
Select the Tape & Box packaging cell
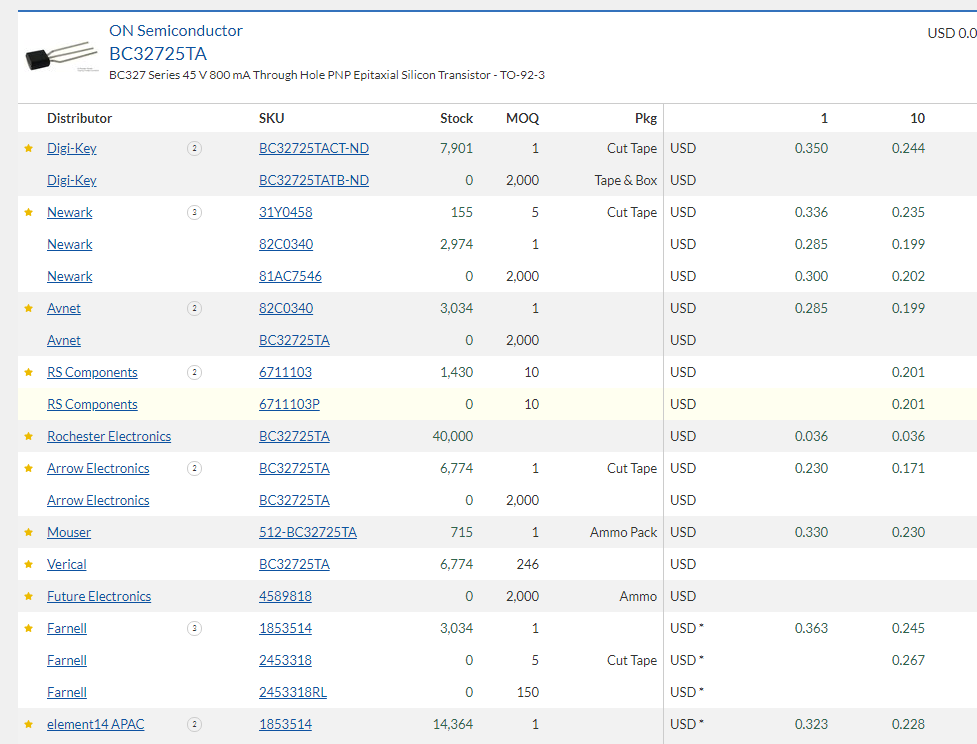tap(626, 180)
